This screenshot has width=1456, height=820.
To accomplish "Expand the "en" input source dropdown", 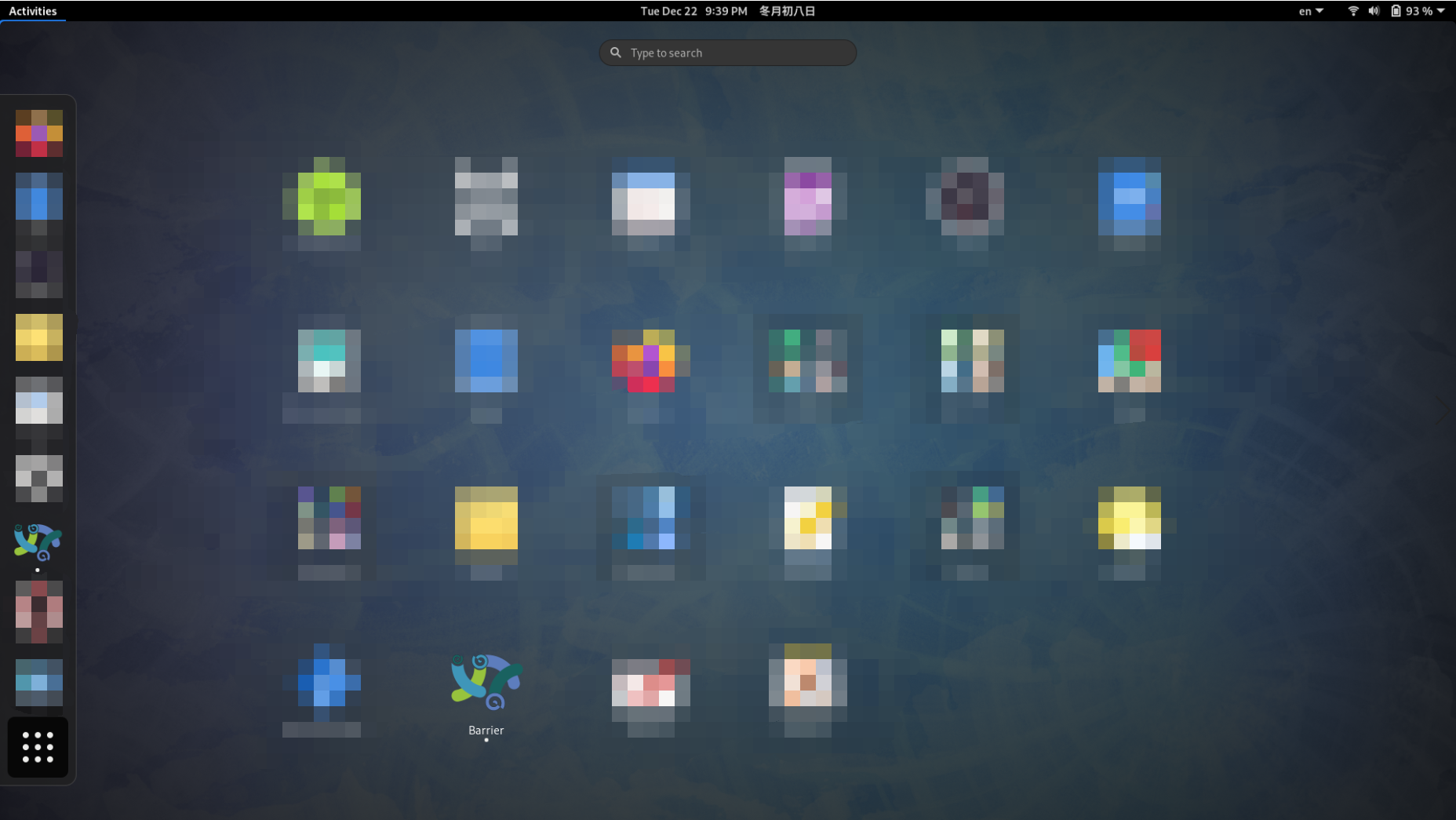I will click(1311, 11).
